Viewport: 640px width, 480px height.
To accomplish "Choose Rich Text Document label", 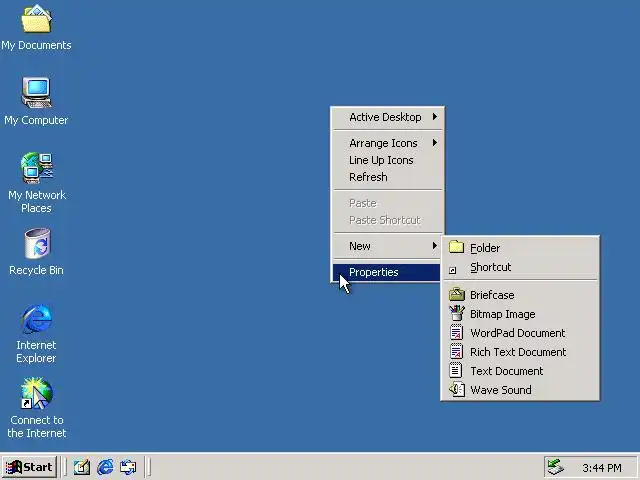I will pyautogui.click(x=518, y=352).
